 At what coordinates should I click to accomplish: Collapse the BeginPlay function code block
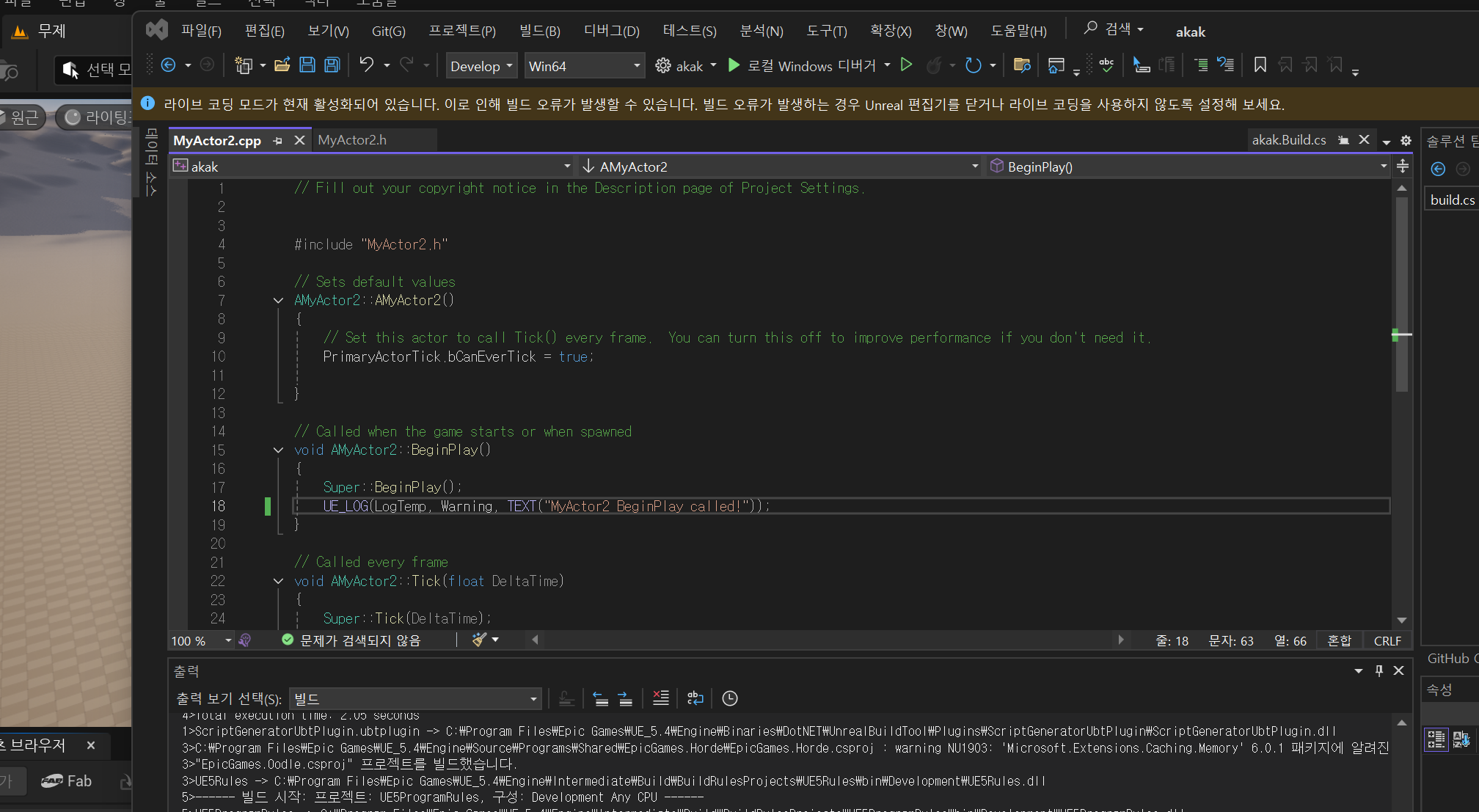coord(278,450)
